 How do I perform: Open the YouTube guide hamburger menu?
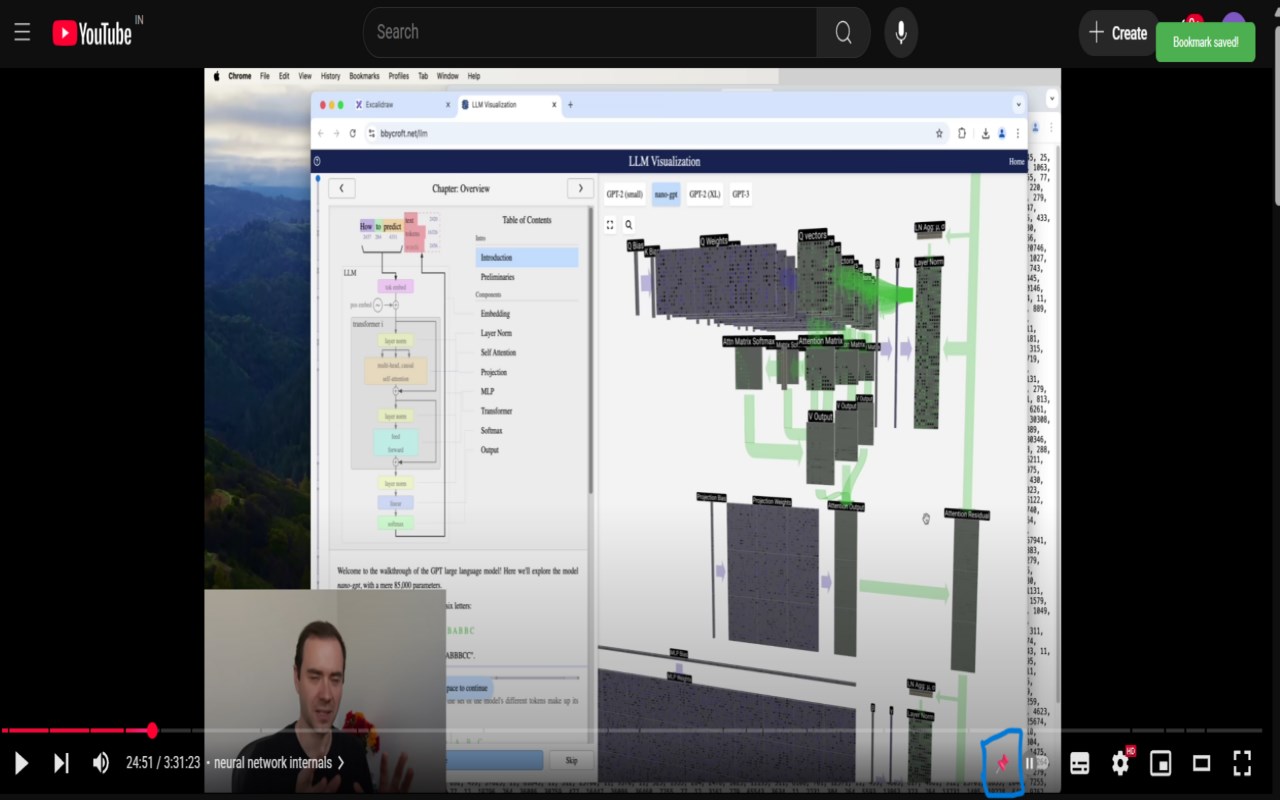(x=22, y=33)
